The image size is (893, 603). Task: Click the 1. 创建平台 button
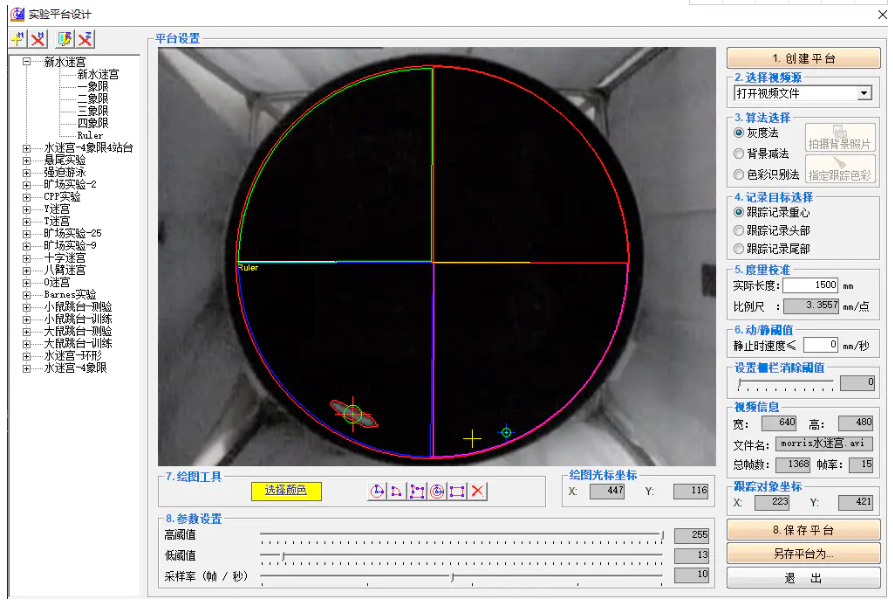tap(804, 59)
